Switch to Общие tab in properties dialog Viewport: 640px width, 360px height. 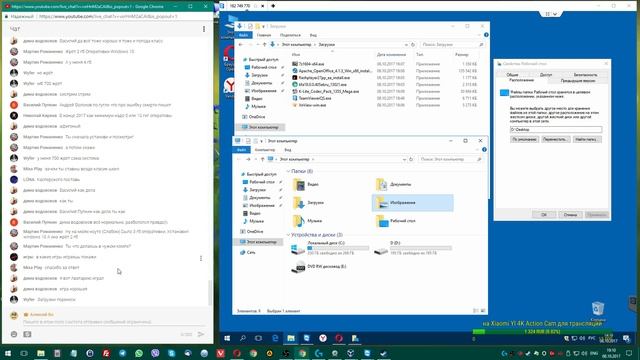(x=512, y=75)
